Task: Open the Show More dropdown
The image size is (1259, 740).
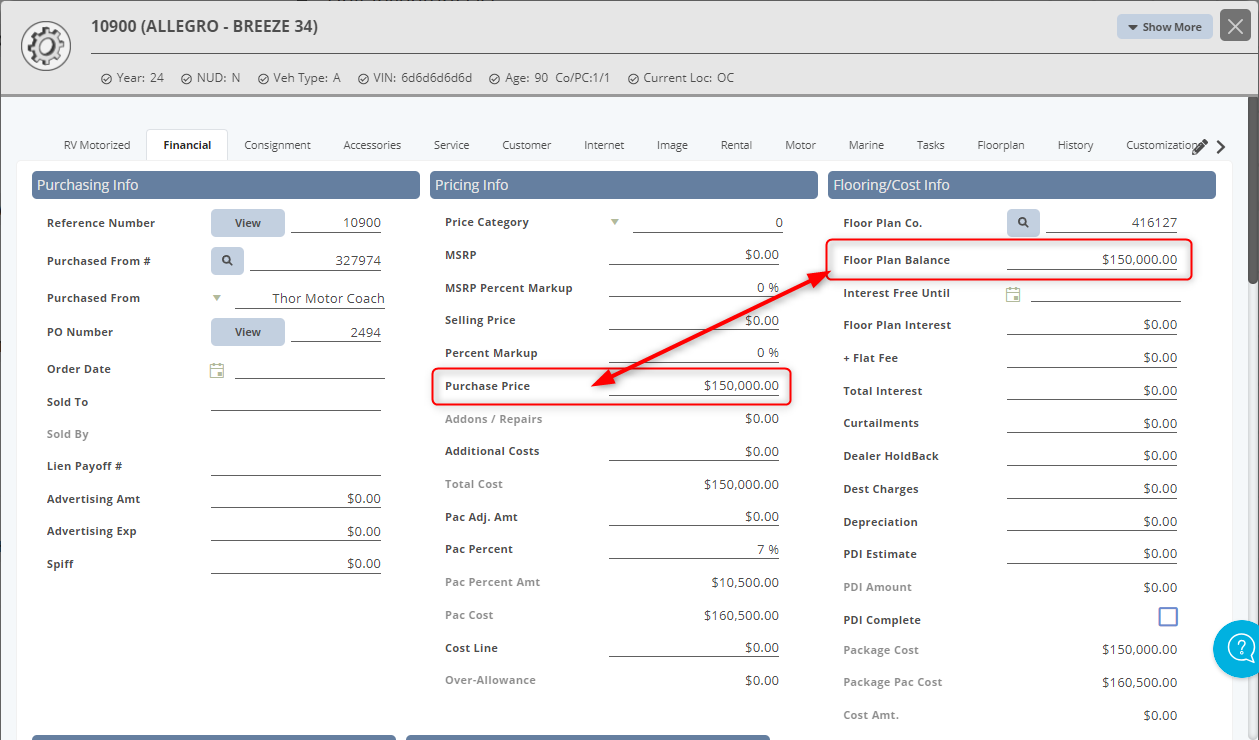Action: [x=1164, y=26]
